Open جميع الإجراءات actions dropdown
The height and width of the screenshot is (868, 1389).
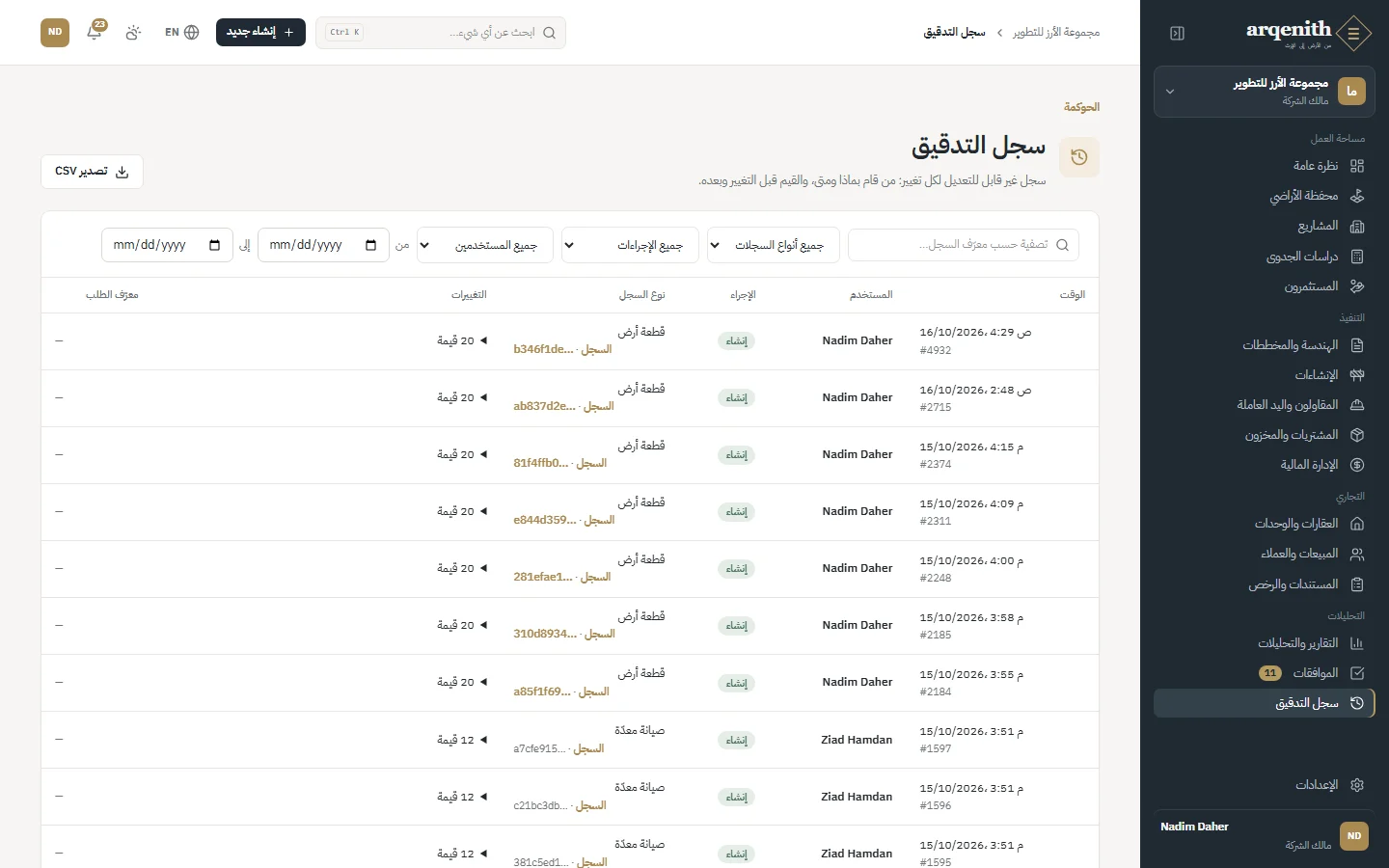point(630,245)
